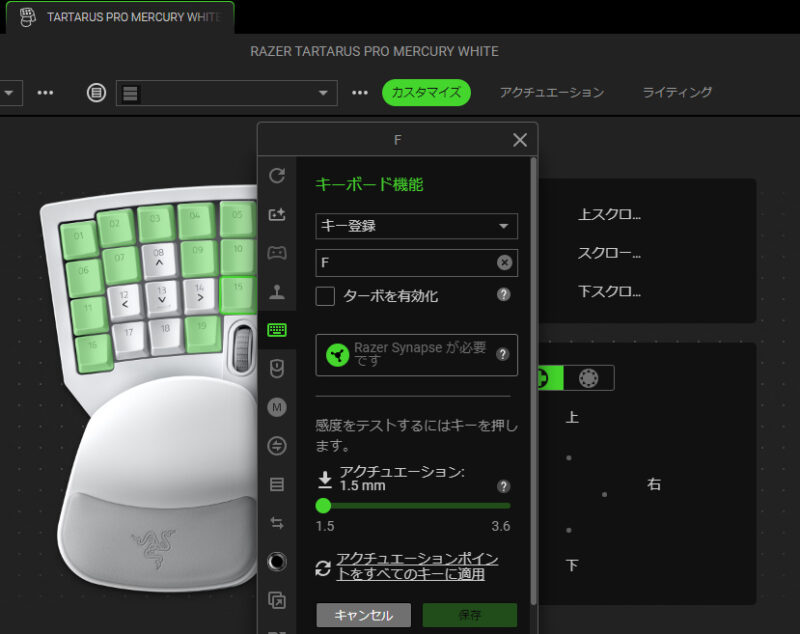The width and height of the screenshot is (800, 634).
Task: Open the switch profile list icon
Action: [x=277, y=484]
